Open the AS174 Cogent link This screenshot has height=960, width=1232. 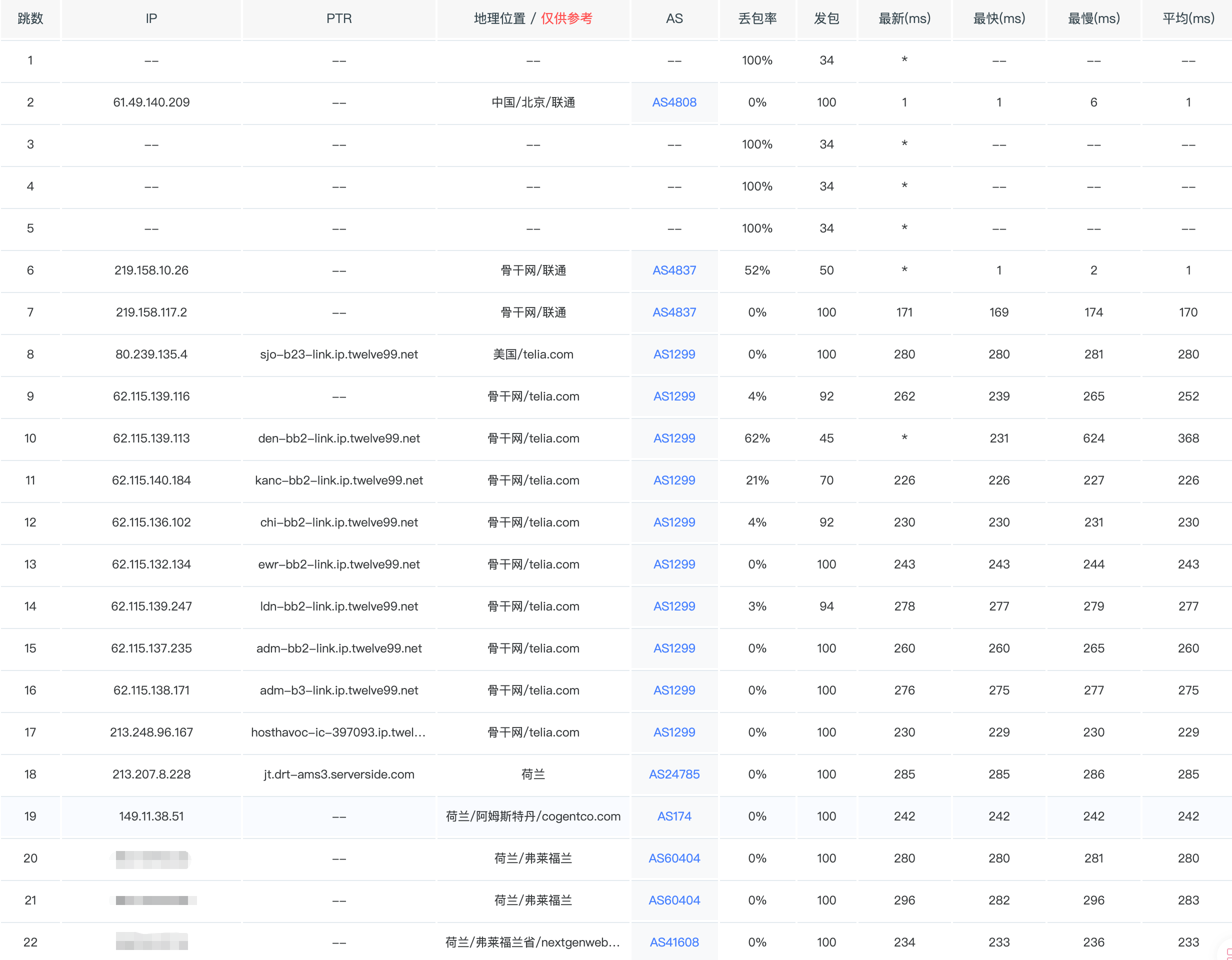pyautogui.click(x=674, y=816)
